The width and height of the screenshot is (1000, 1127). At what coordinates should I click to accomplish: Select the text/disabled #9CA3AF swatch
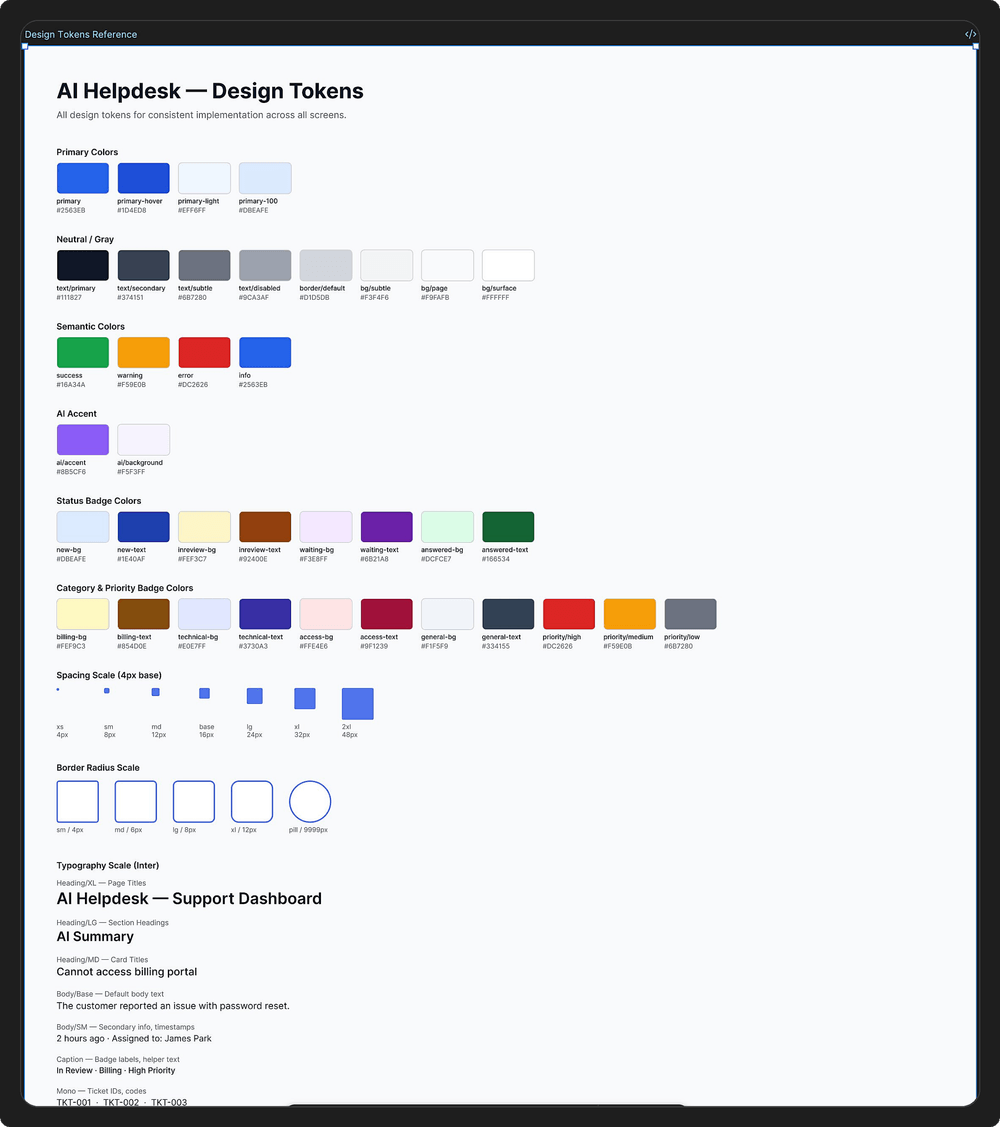click(x=265, y=265)
